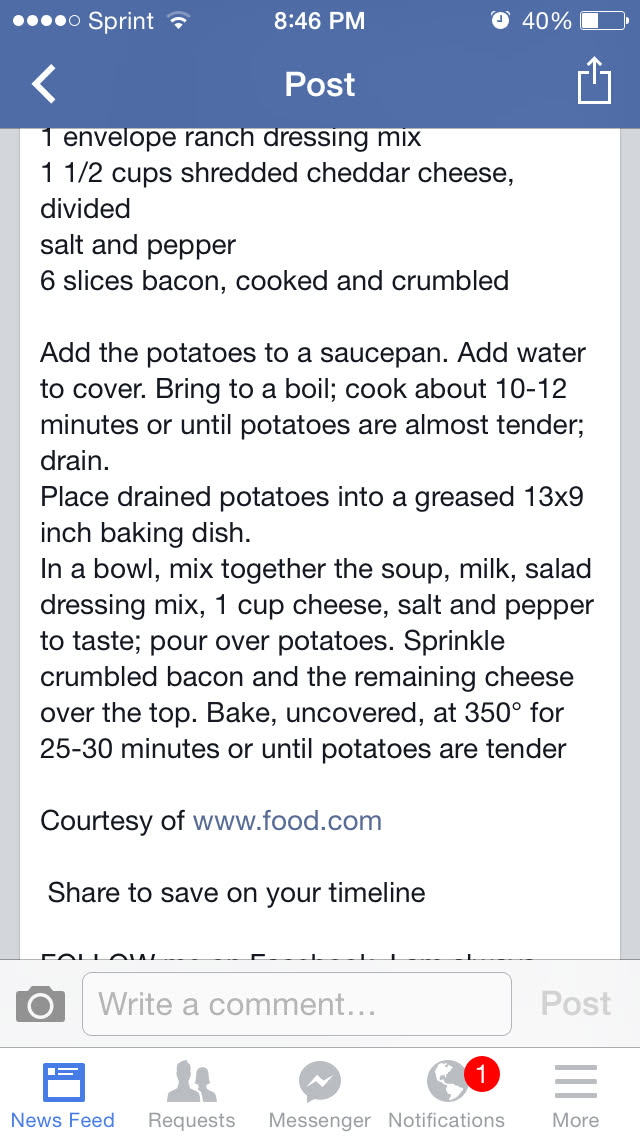The width and height of the screenshot is (640, 1136).
Task: Tap the alarm clock status icon
Action: pos(500,20)
